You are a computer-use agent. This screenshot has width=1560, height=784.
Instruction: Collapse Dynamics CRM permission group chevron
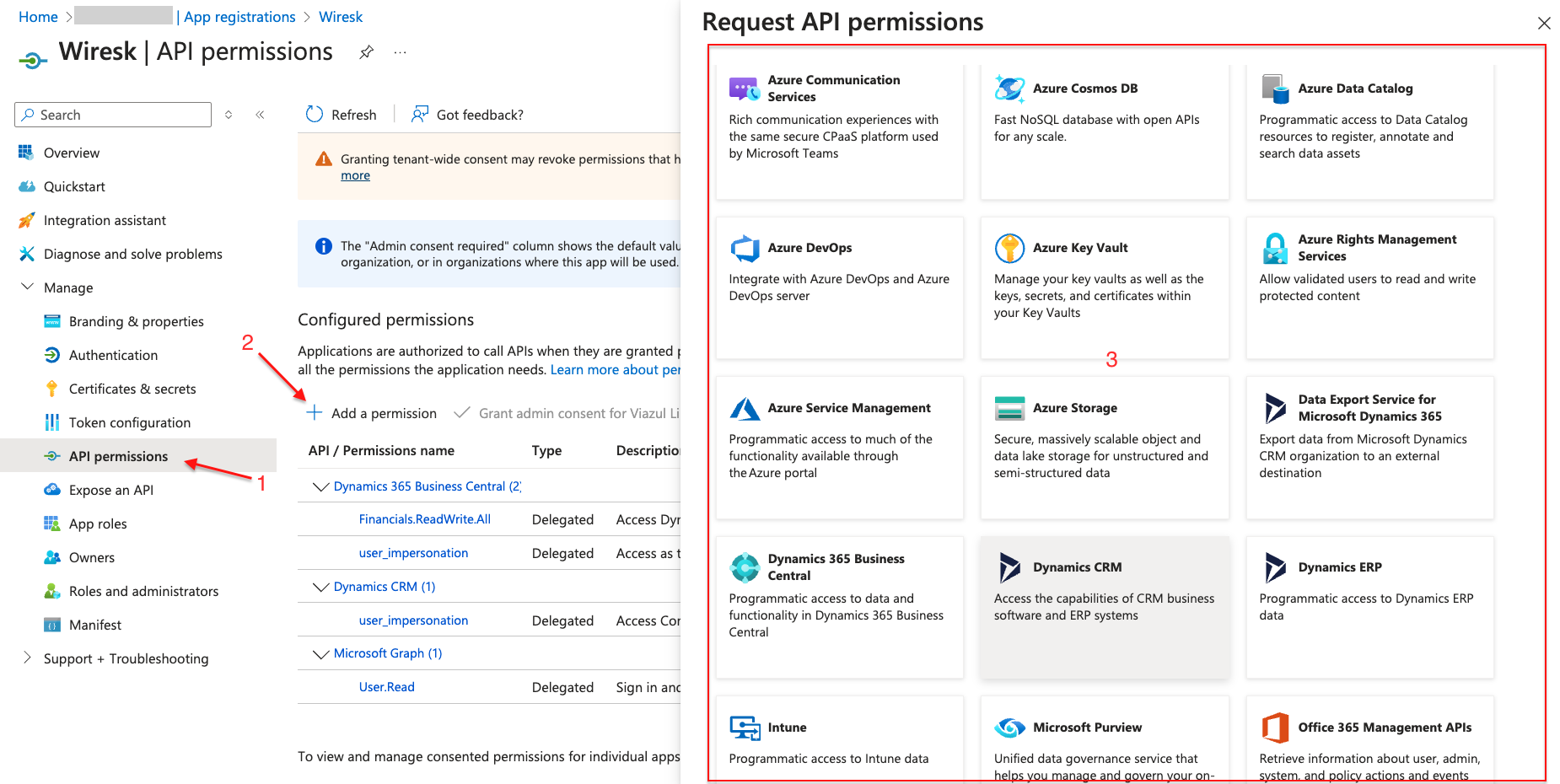click(320, 587)
